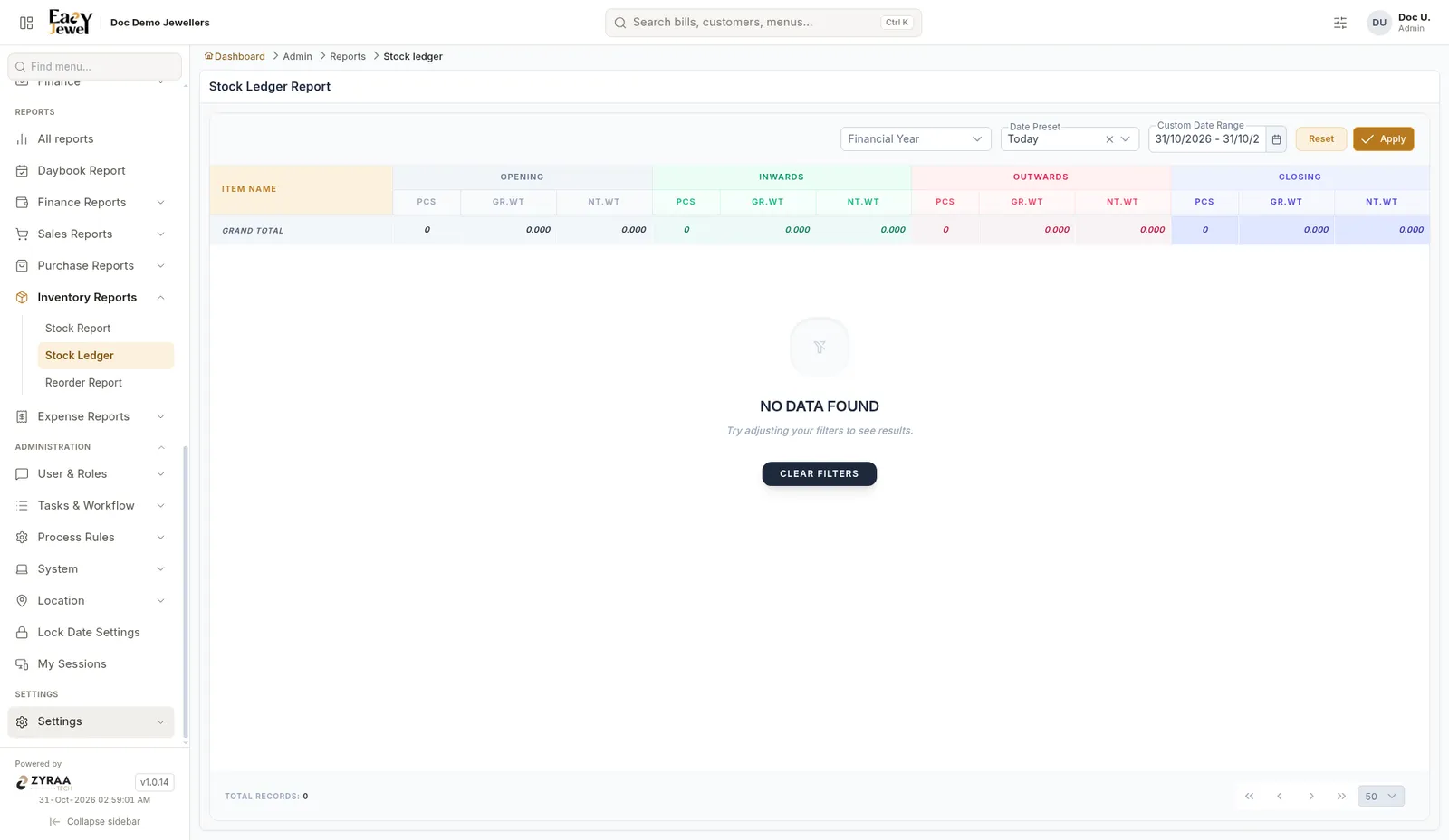Go to the previous page

pos(1280,797)
